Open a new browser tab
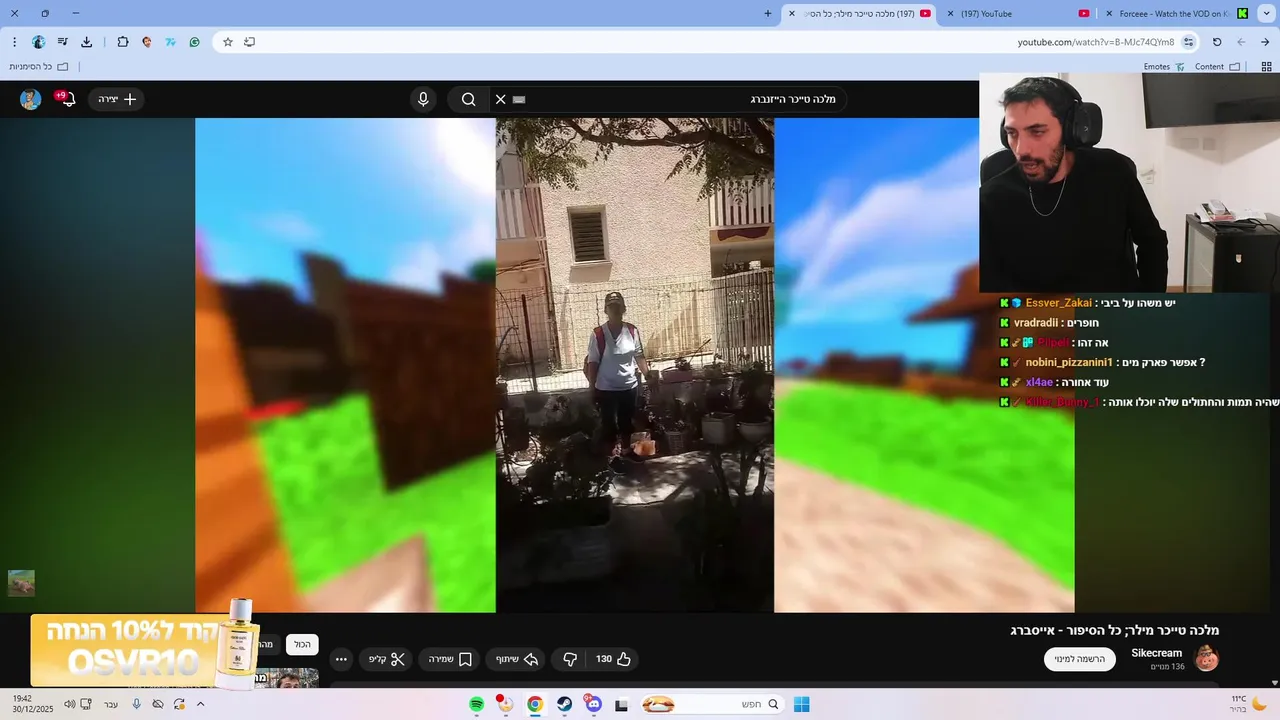This screenshot has height=720, width=1280. pos(768,13)
